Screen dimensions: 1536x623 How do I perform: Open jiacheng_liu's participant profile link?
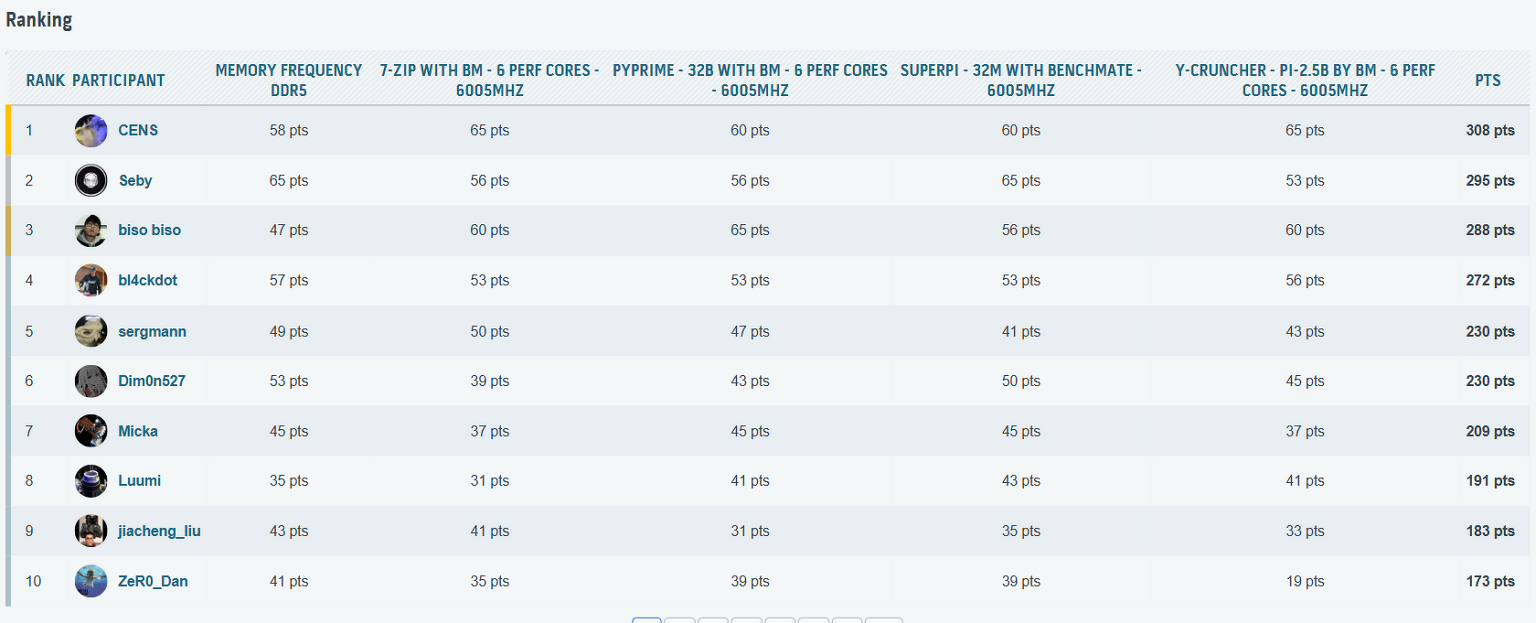(x=159, y=531)
